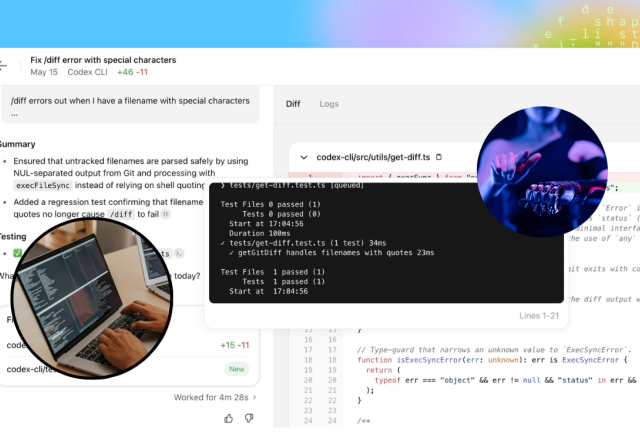Click 'getGitDiff handles filenames with quotes' terminal line

tap(331, 253)
